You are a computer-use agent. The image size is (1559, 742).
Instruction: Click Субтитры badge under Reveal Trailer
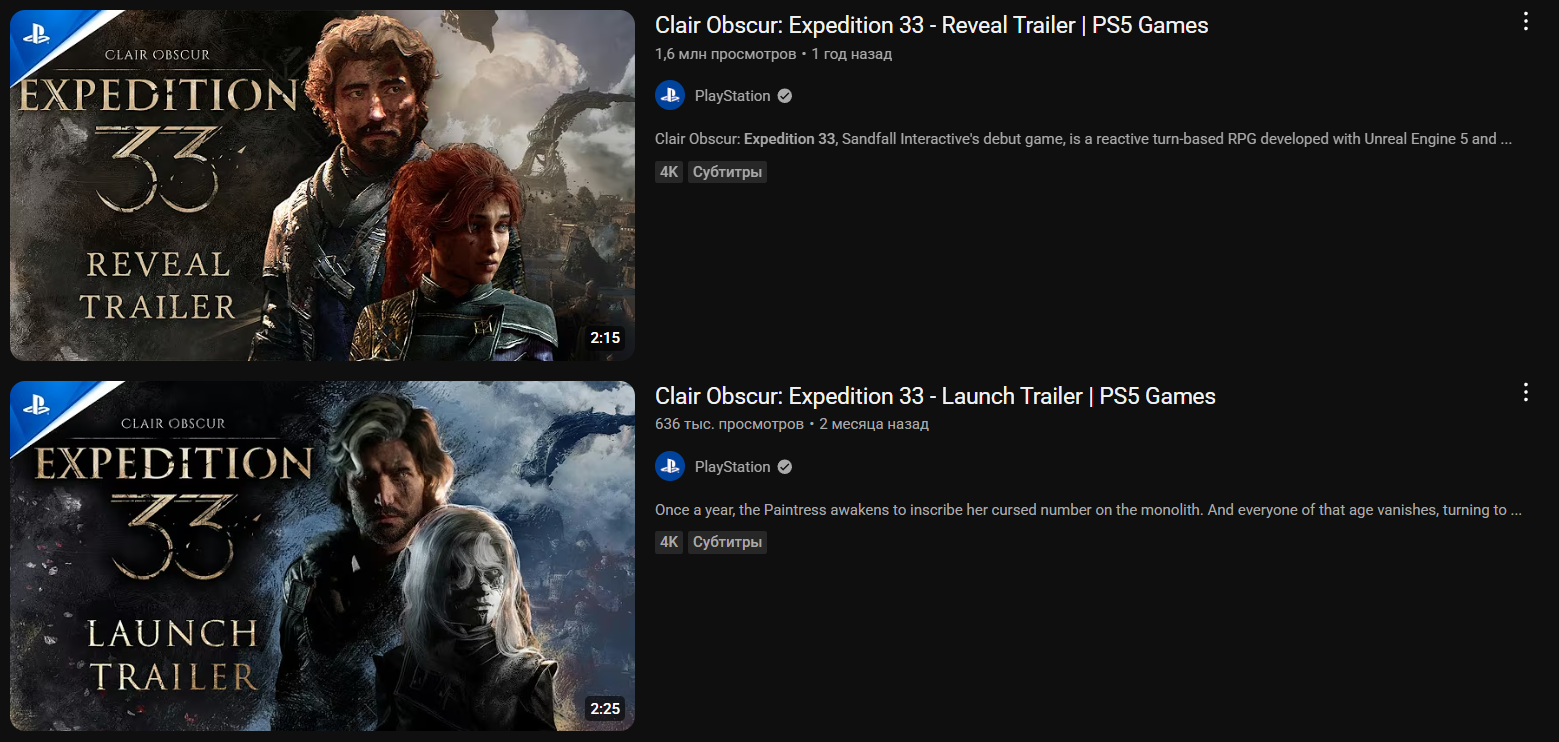[727, 172]
